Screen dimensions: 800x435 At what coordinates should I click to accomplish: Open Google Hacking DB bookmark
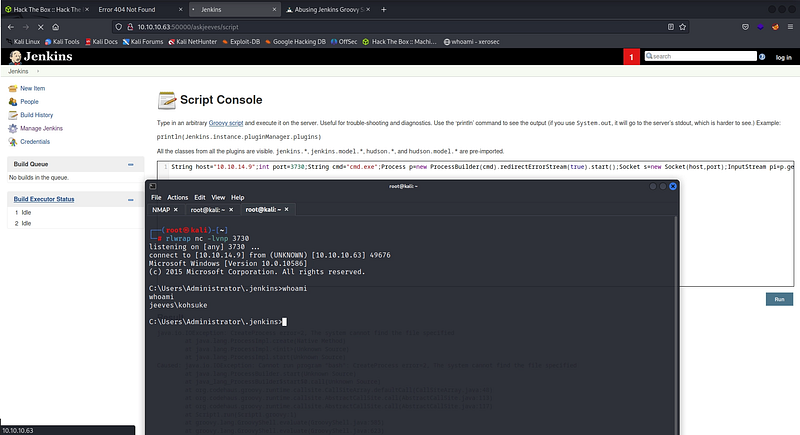tap(295, 42)
